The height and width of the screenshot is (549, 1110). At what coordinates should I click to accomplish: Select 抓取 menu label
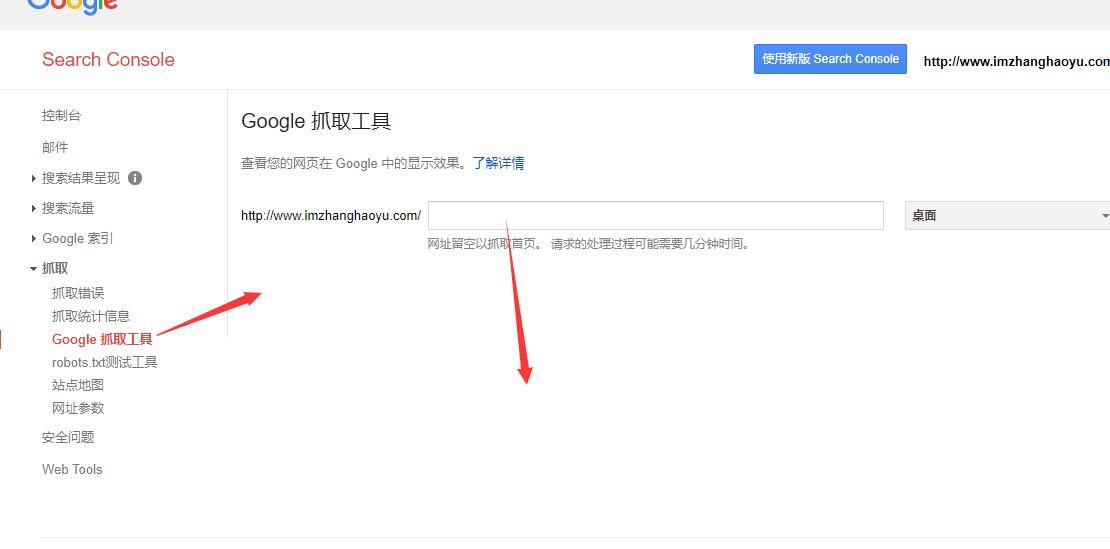[x=55, y=269]
